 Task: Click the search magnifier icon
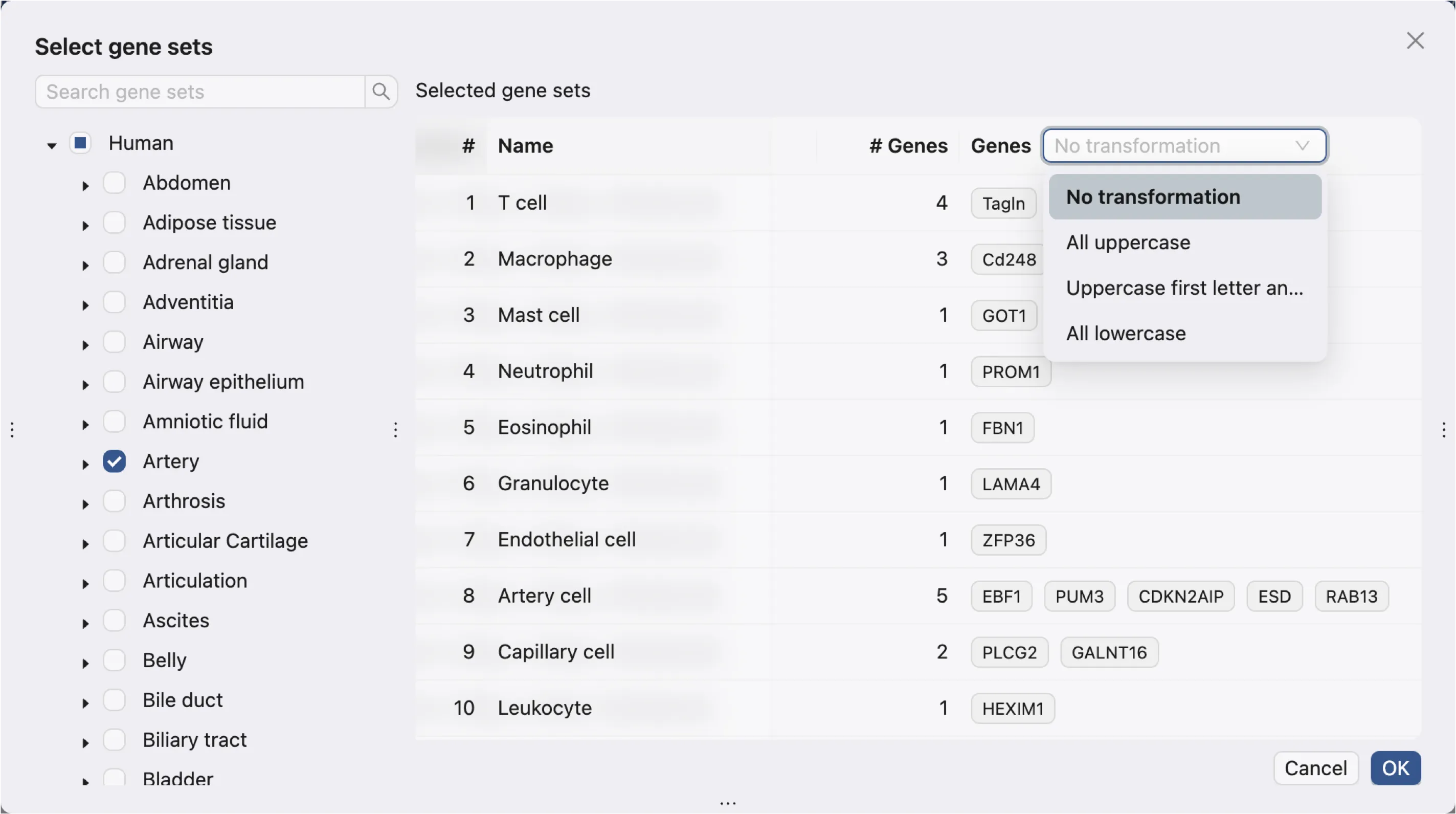click(x=381, y=92)
